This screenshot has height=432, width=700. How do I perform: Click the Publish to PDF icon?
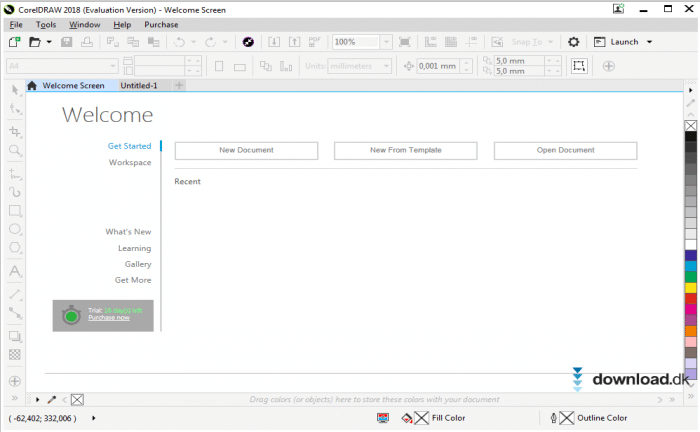[314, 42]
